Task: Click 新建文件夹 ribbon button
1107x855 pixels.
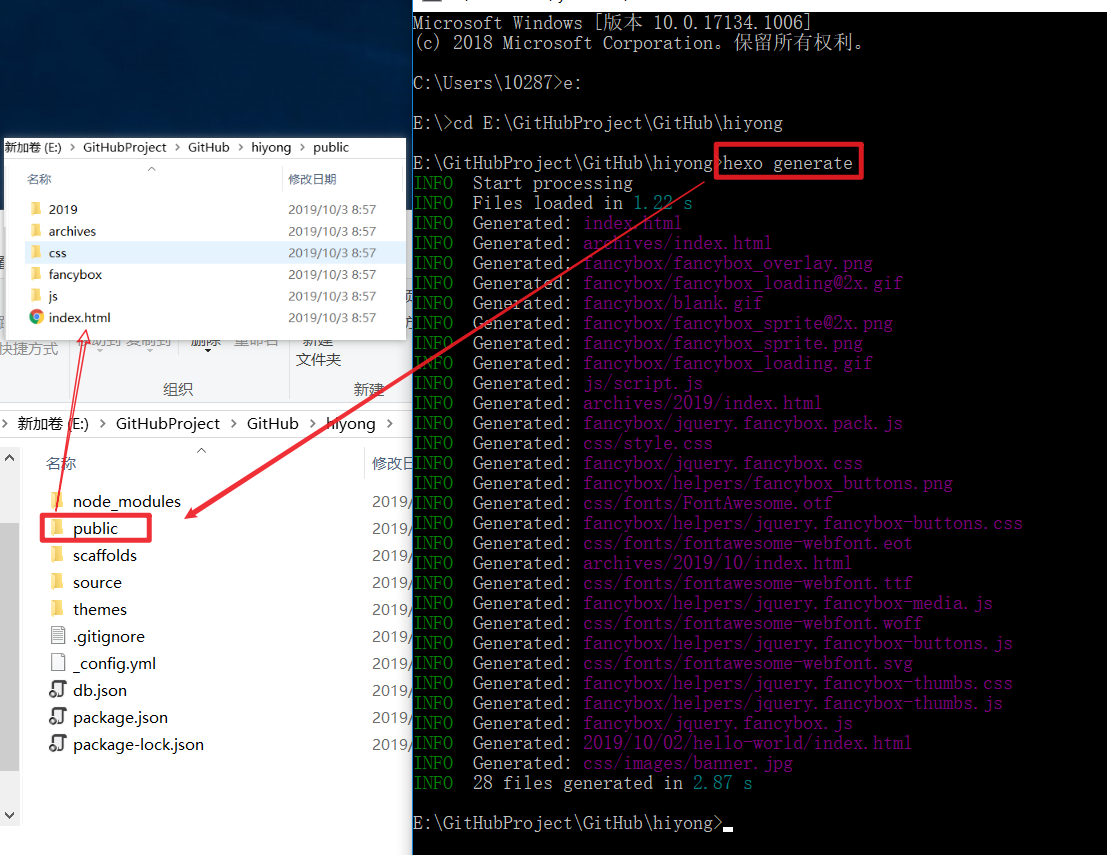Action: tap(318, 352)
